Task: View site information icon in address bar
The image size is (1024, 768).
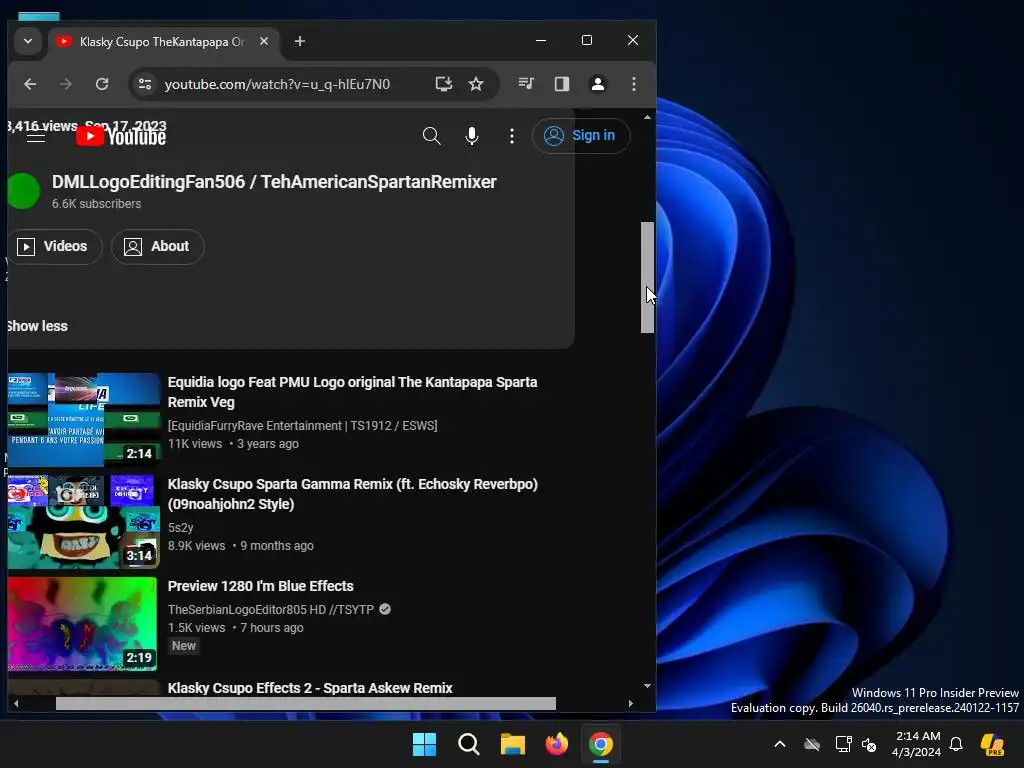Action: (145, 84)
